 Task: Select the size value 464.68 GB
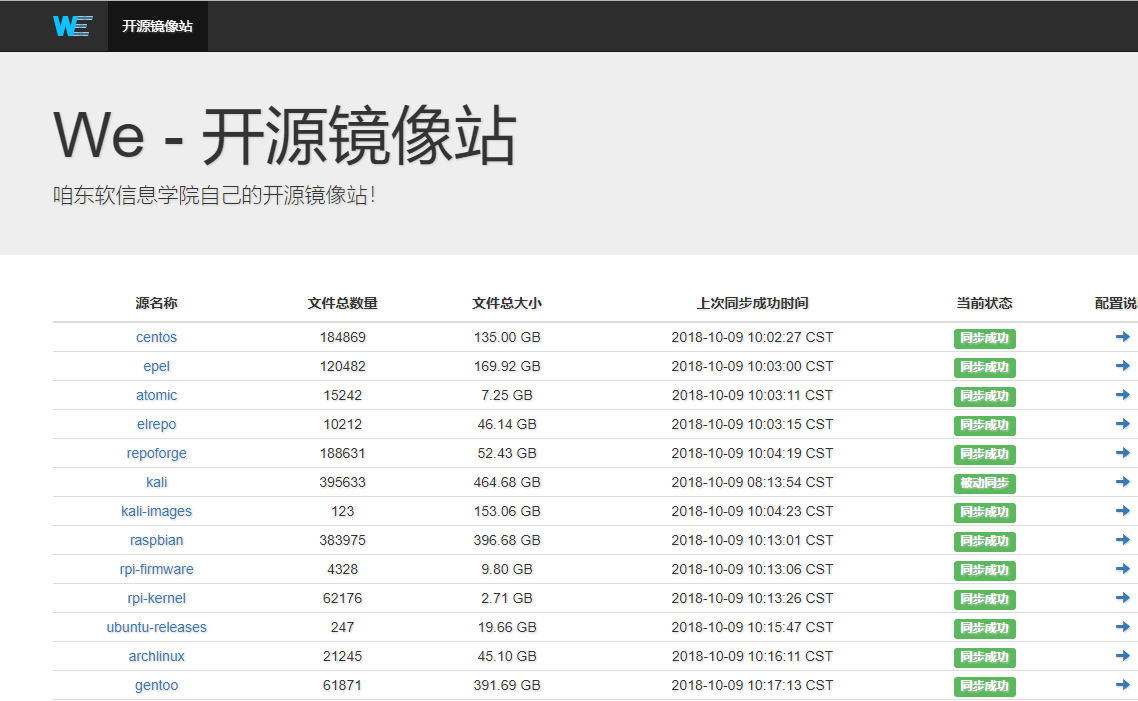507,483
